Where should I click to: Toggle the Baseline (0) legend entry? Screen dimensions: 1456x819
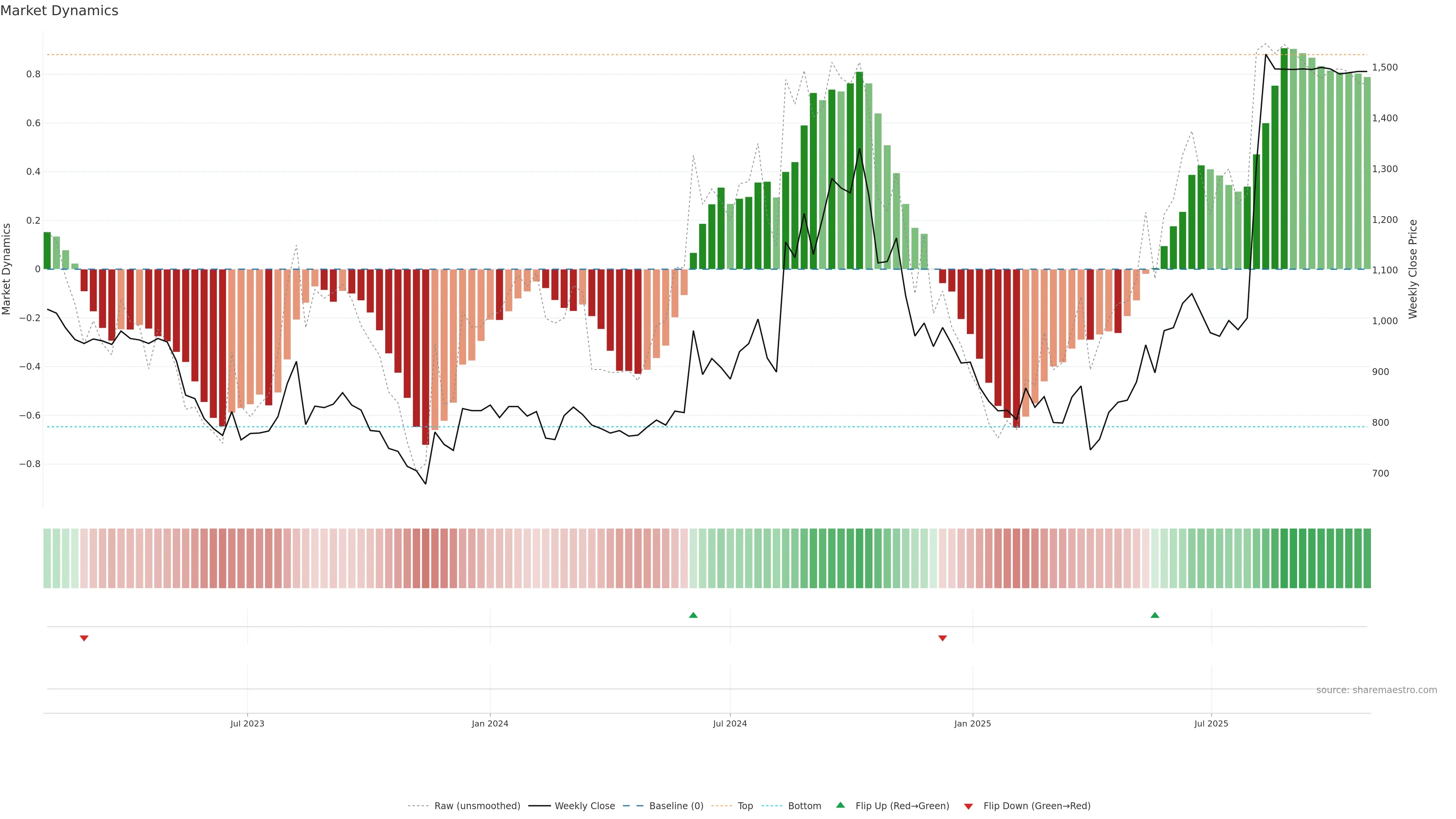click(676, 806)
